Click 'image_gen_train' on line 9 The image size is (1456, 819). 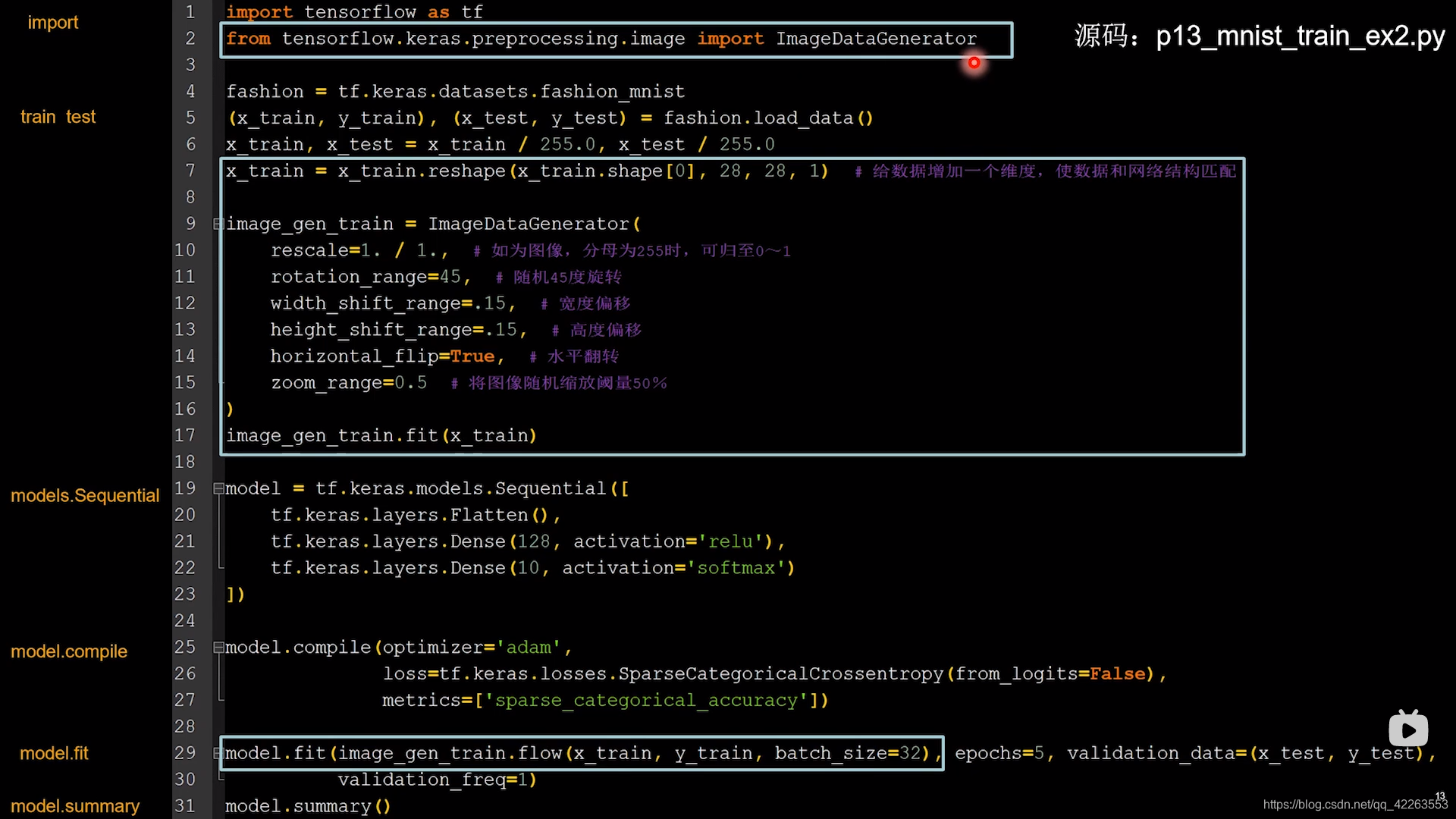(x=309, y=224)
